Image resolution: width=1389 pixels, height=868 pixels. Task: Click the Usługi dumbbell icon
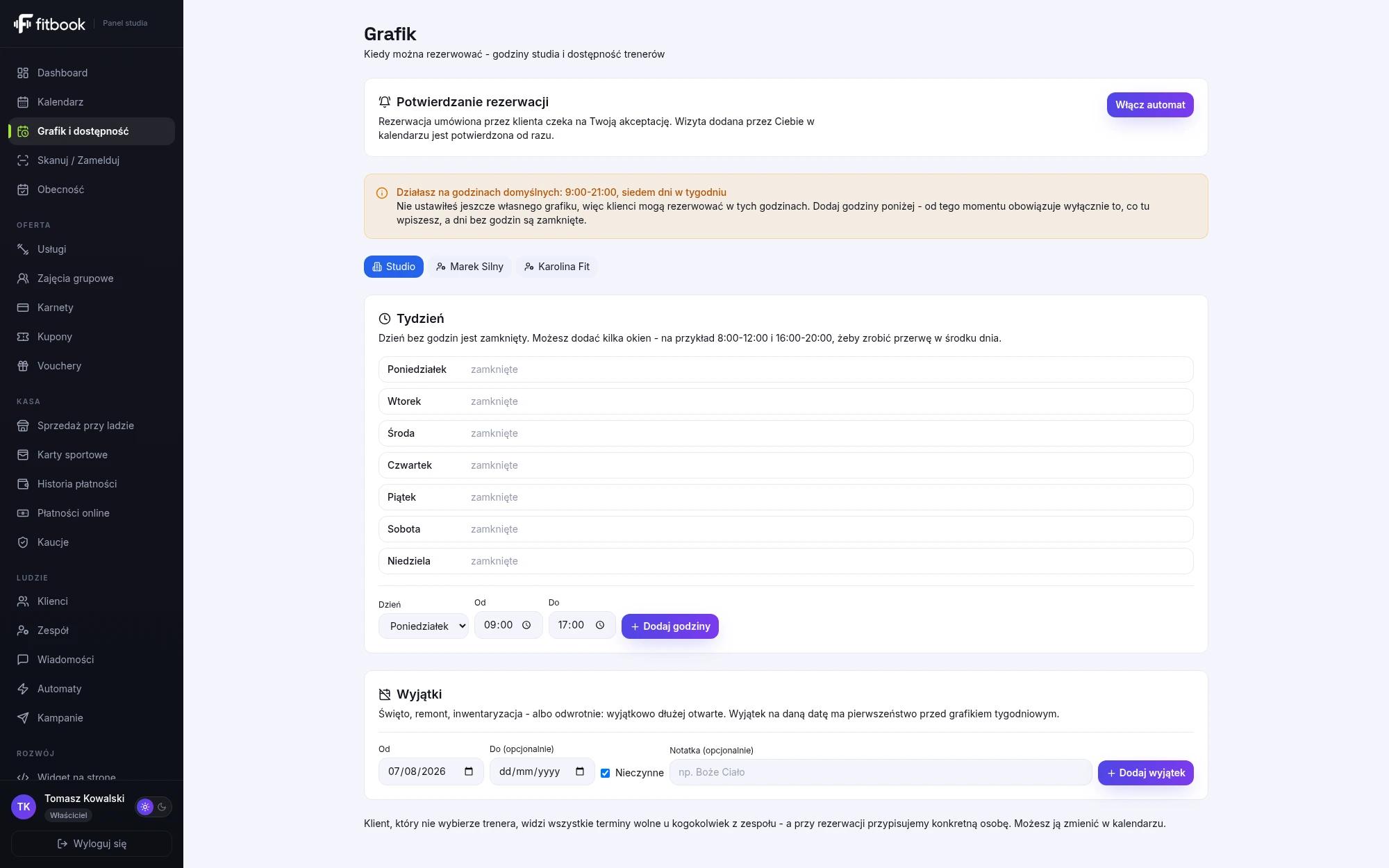[x=23, y=249]
